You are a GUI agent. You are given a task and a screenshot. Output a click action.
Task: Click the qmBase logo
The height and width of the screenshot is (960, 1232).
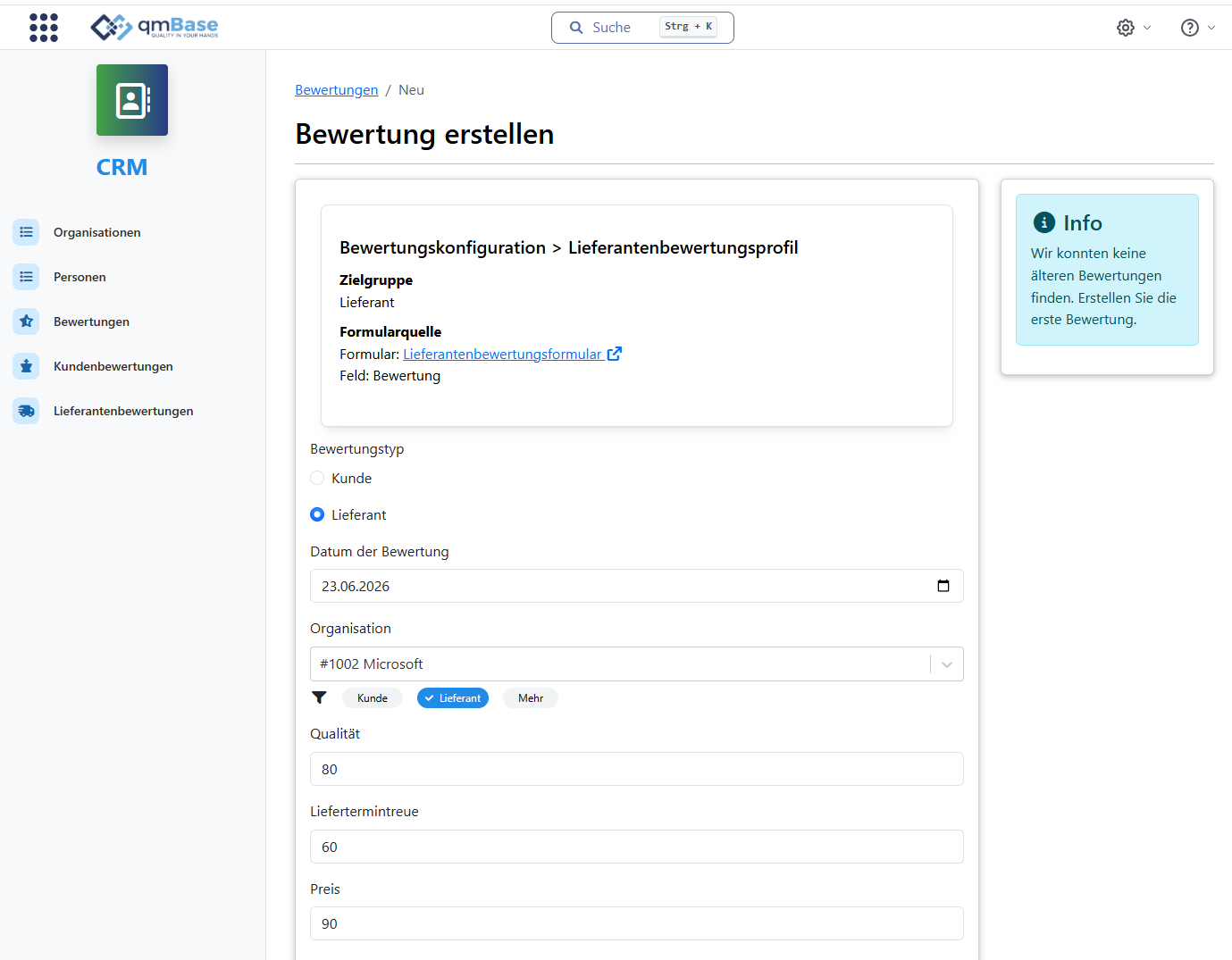[155, 27]
